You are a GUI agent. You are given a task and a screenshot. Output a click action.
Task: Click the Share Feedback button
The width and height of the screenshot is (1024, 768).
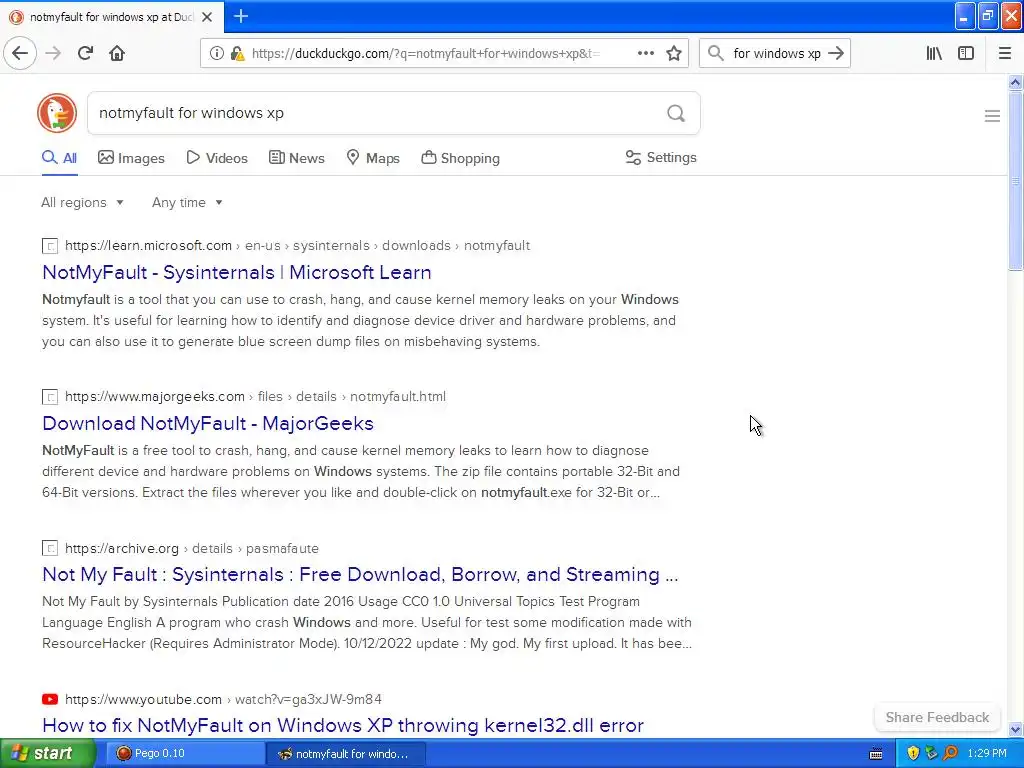(x=937, y=717)
